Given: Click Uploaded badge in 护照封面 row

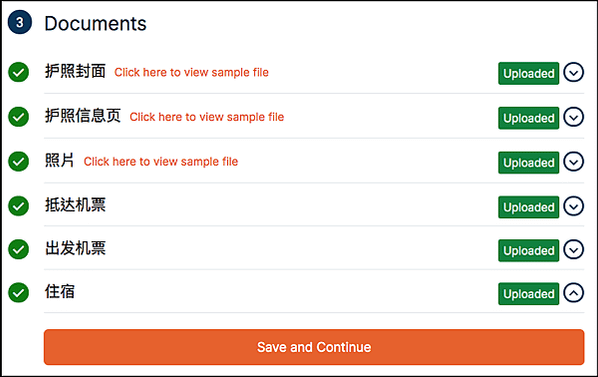Looking at the screenshot, I should pyautogui.click(x=529, y=73).
